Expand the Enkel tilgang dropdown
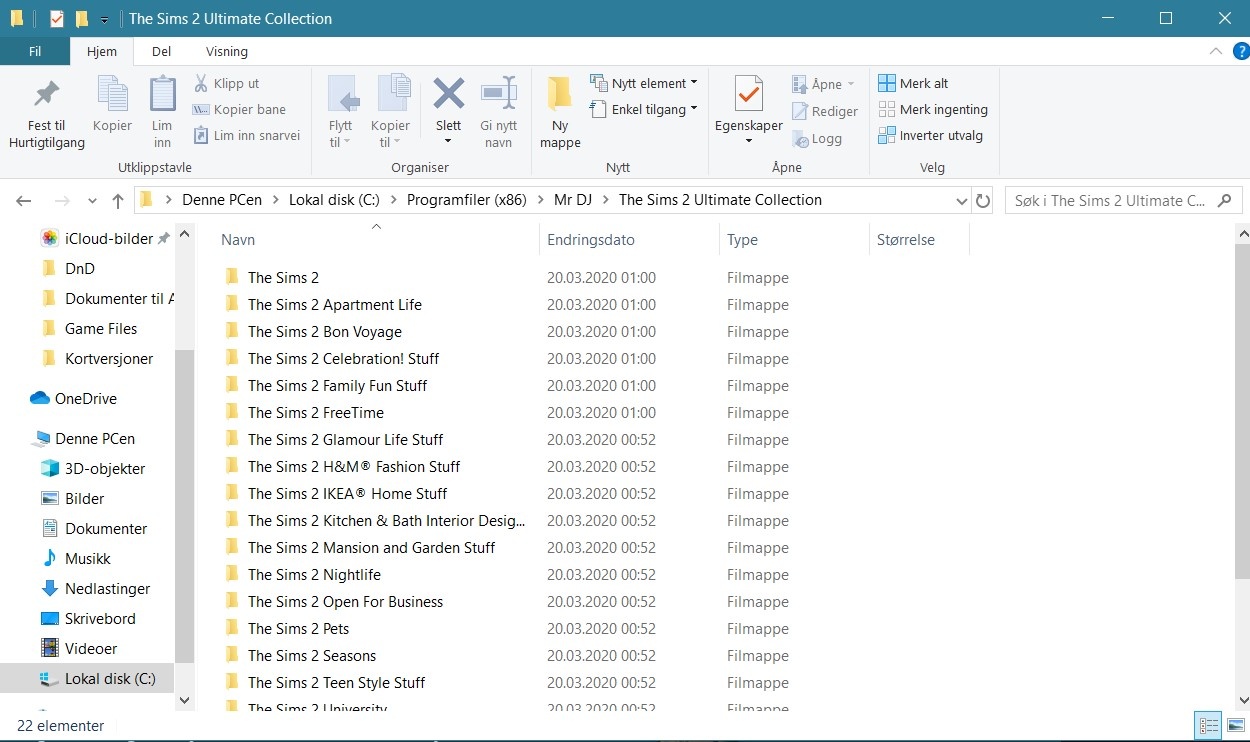The height and width of the screenshot is (742, 1250). pos(643,110)
